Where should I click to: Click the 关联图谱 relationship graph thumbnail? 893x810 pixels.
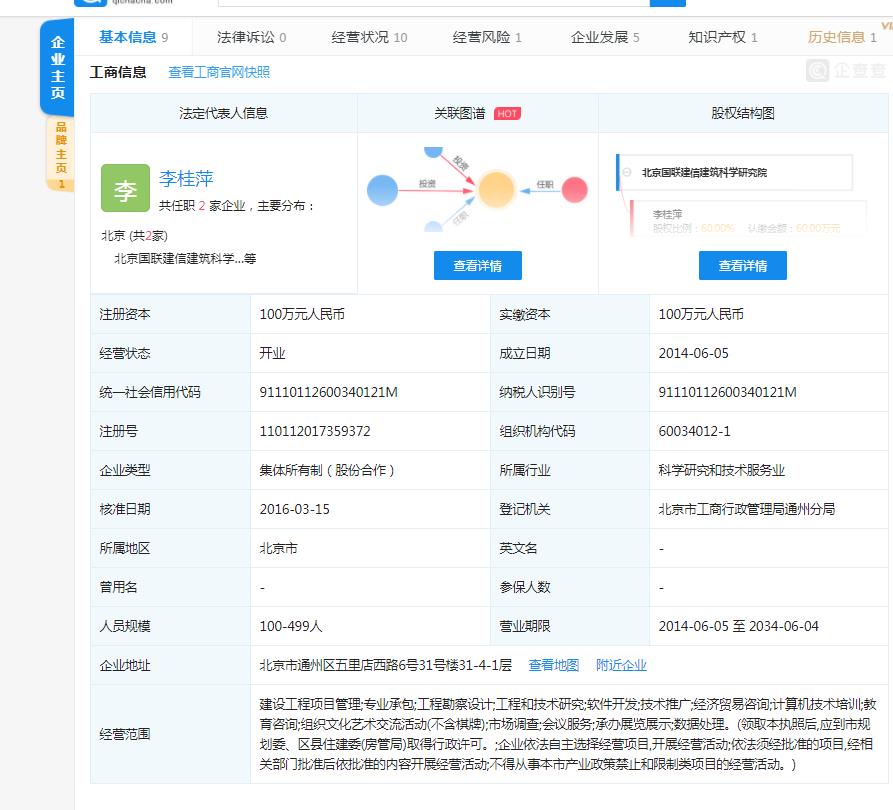[477, 190]
